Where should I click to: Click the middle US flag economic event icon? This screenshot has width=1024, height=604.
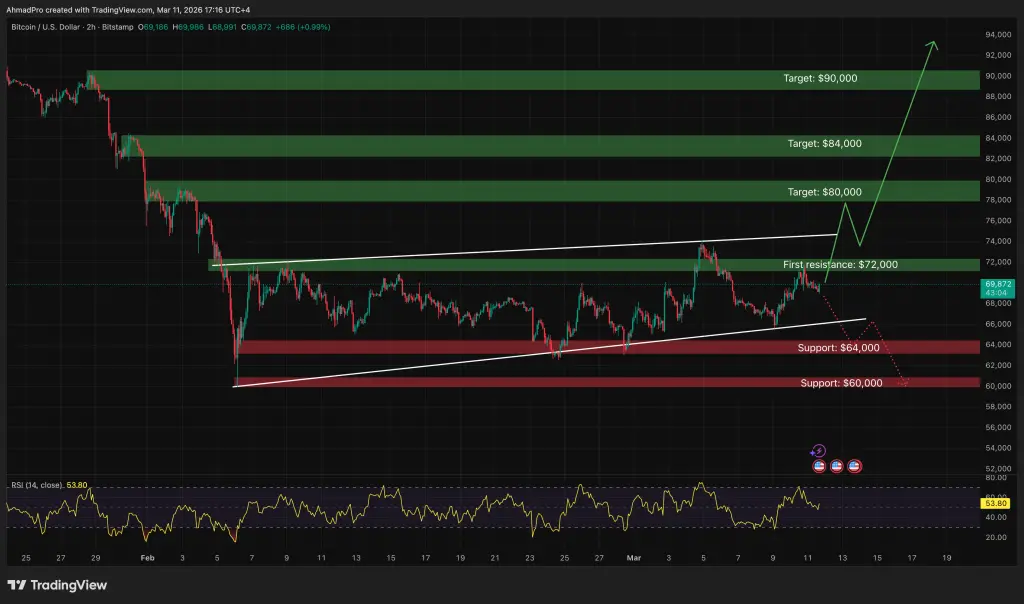pyautogui.click(x=836, y=466)
